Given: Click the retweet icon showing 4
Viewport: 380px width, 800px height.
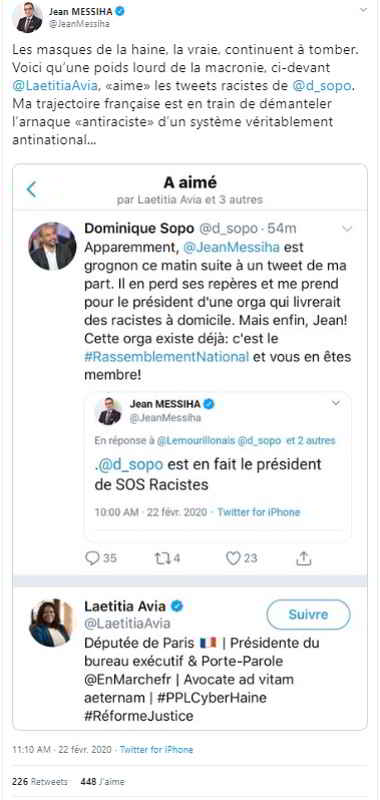Looking at the screenshot, I should pos(162,558).
